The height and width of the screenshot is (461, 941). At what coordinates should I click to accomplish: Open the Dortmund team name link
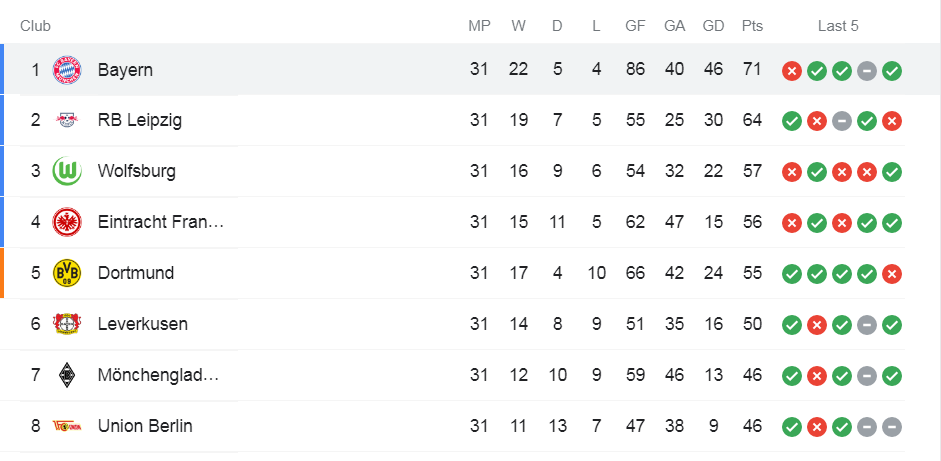pos(136,273)
